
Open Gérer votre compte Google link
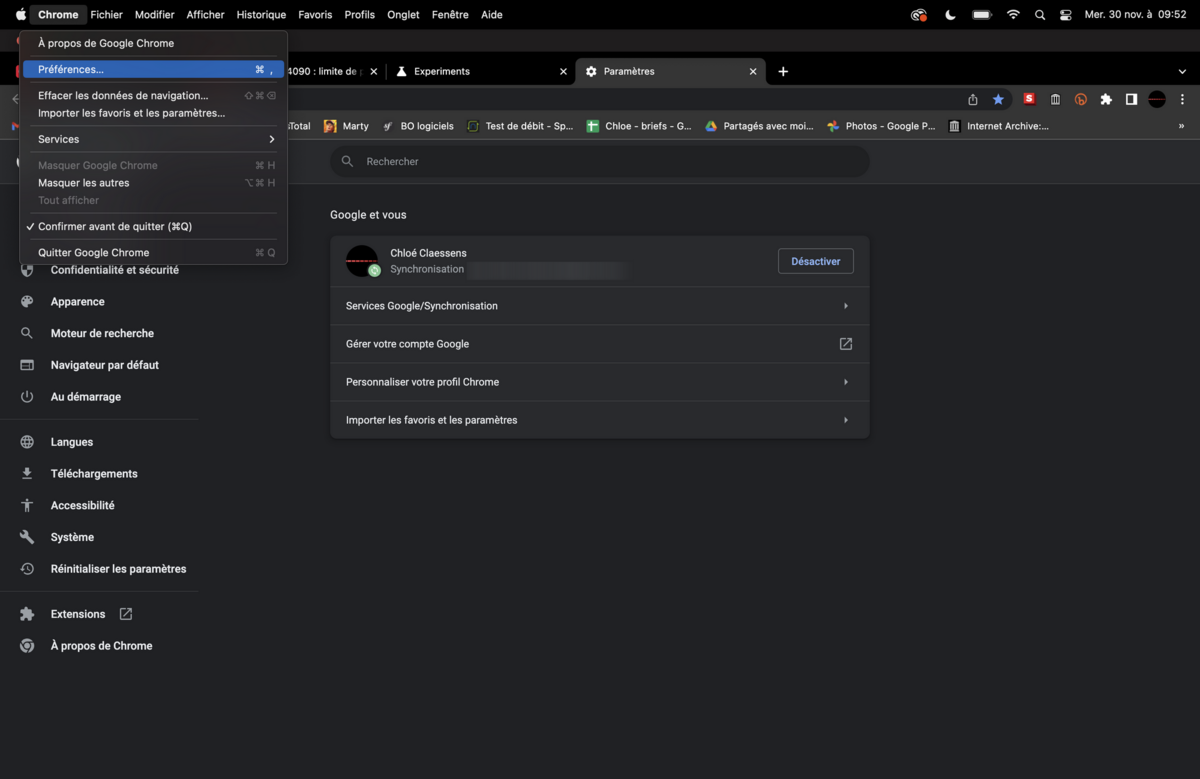click(600, 344)
